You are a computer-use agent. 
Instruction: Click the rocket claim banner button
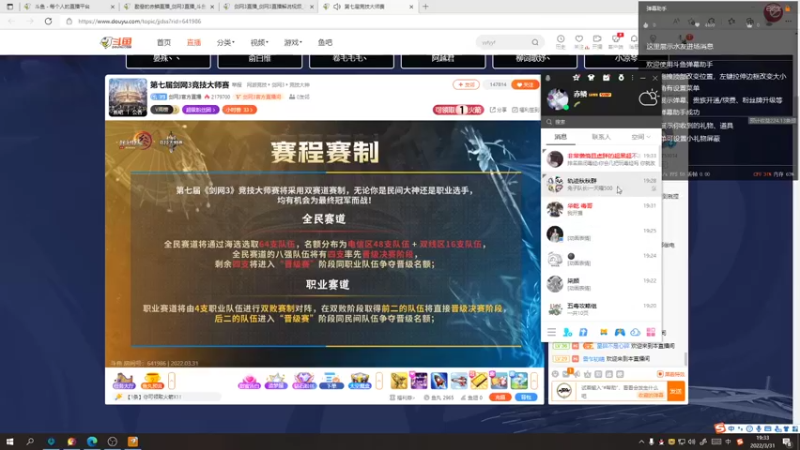(x=458, y=110)
